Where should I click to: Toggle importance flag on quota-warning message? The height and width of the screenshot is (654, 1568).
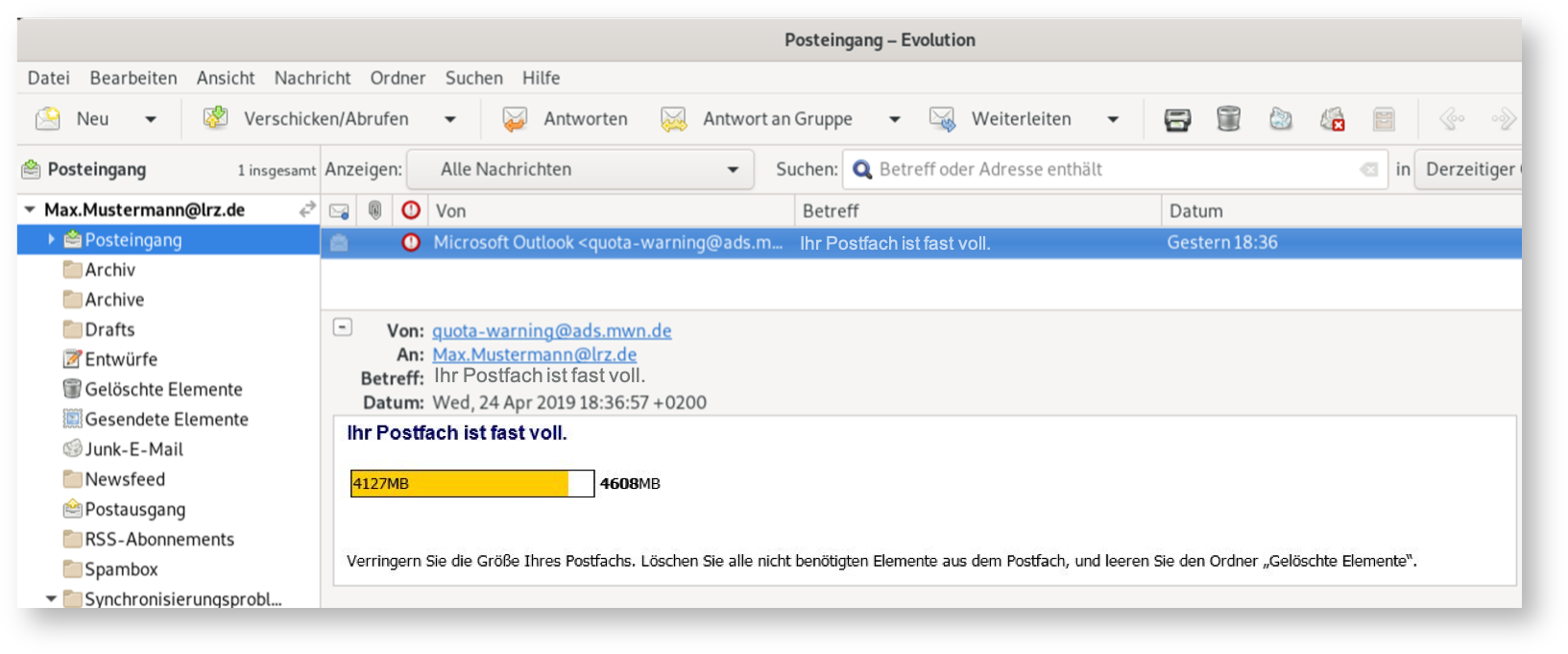click(x=411, y=243)
